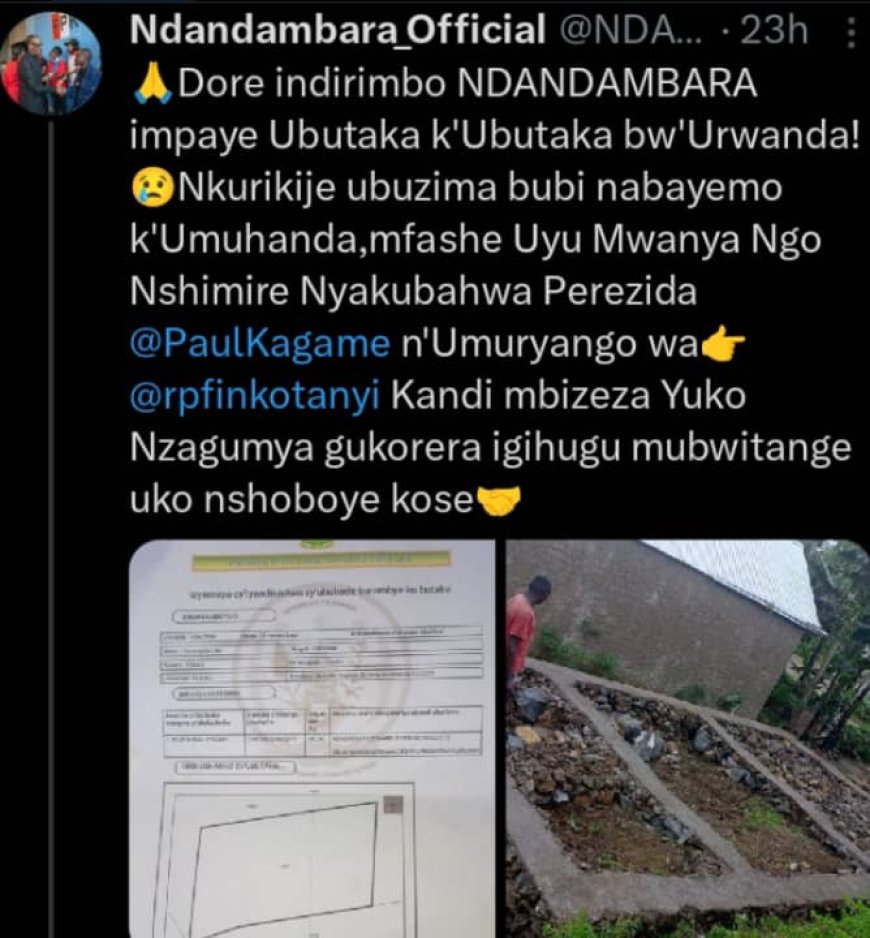Click the @NDA... username handle
The width and height of the screenshot is (870, 938).
point(631,30)
